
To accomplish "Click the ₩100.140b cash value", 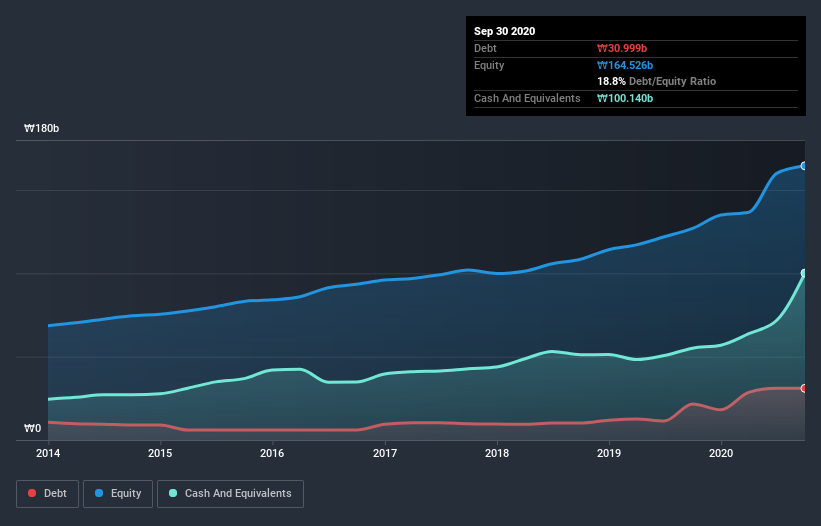I will coord(625,98).
